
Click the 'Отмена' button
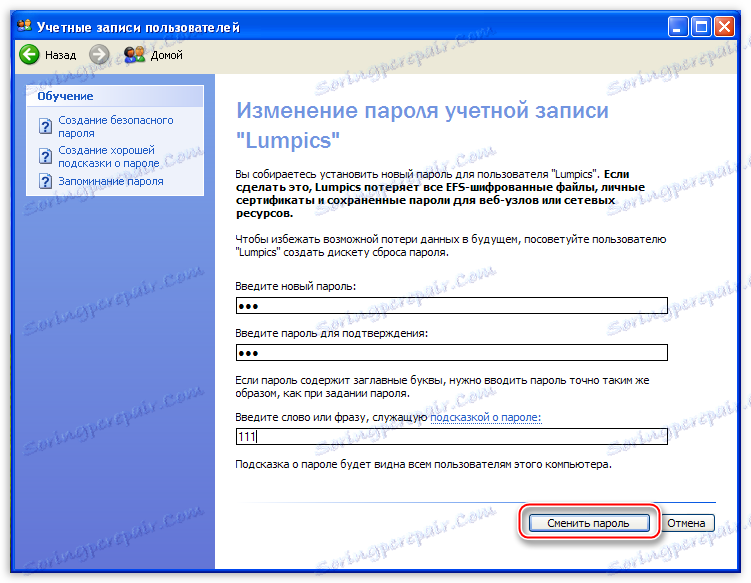pyautogui.click(x=686, y=523)
